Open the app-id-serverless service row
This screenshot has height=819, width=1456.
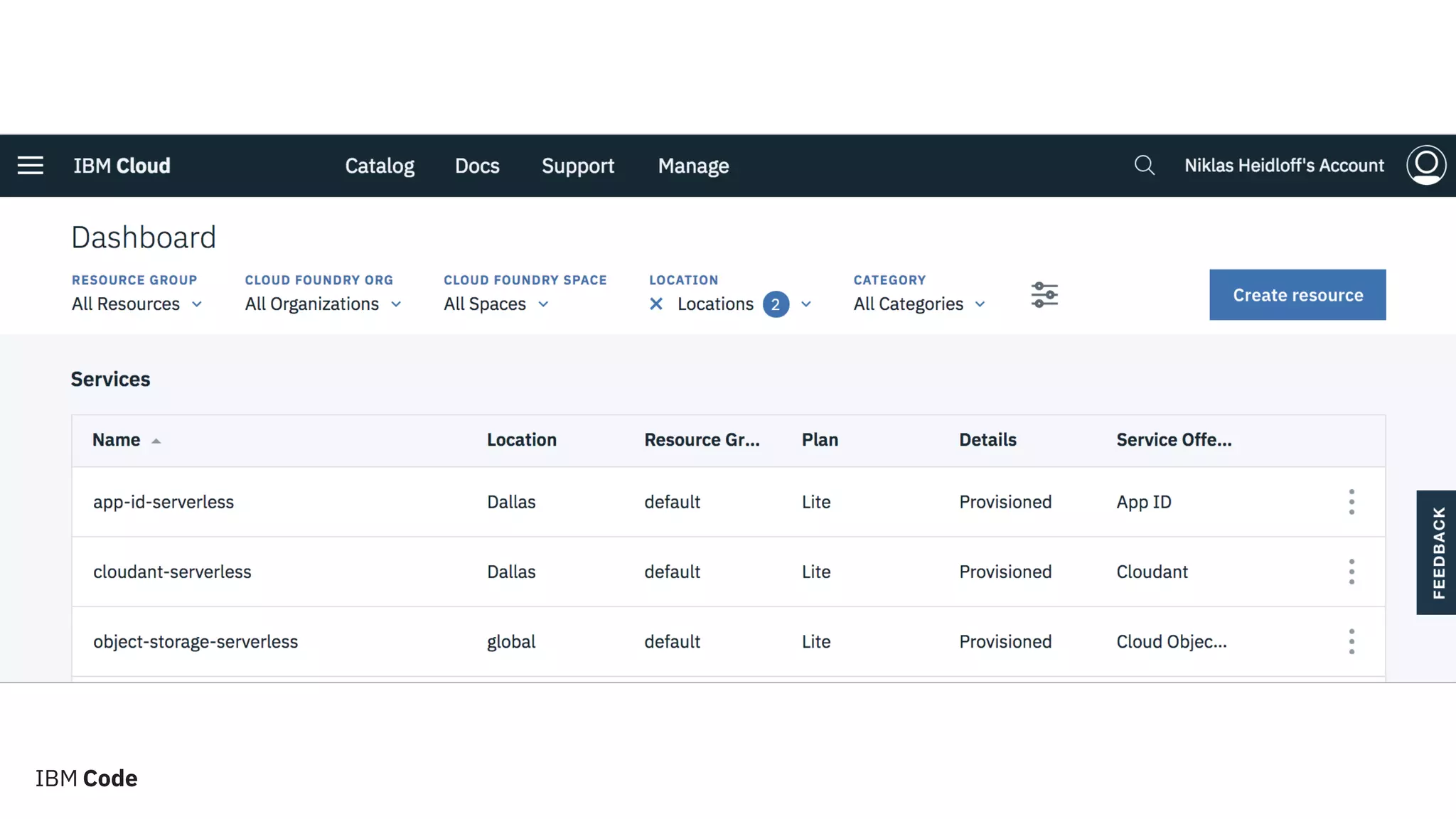pyautogui.click(x=164, y=502)
